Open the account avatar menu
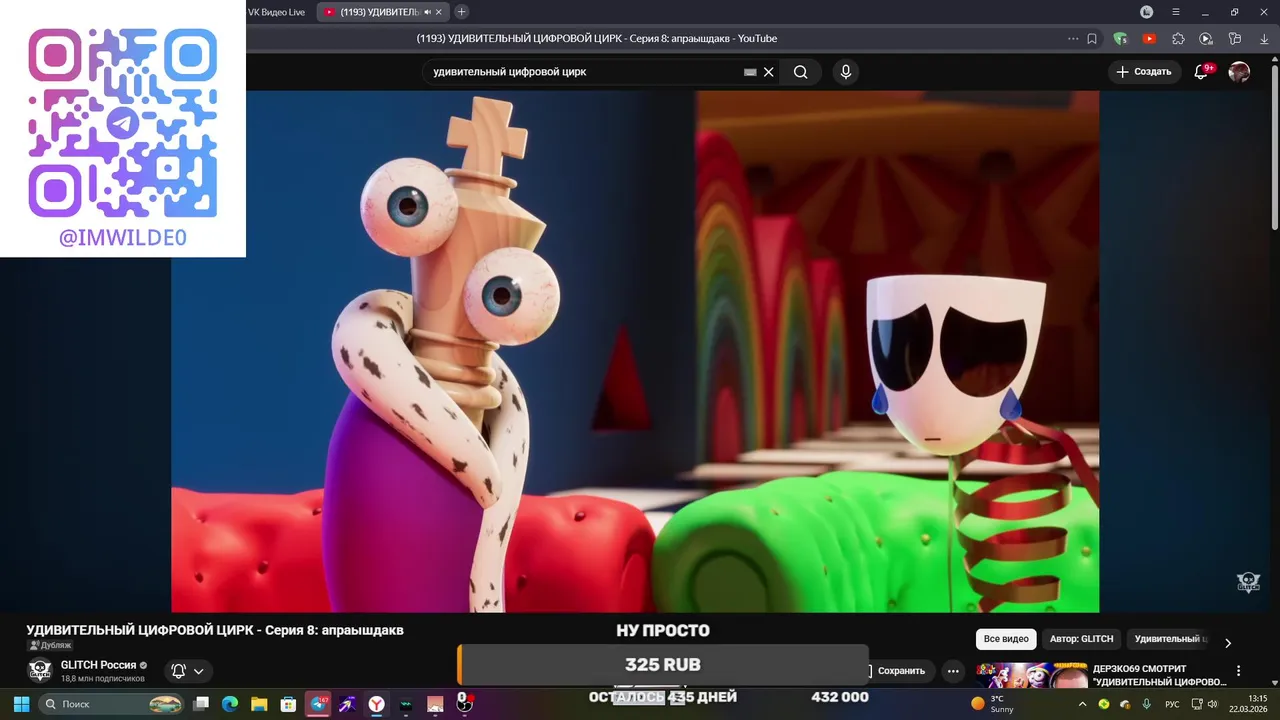Screen dimensions: 1280x720 click(x=1239, y=72)
